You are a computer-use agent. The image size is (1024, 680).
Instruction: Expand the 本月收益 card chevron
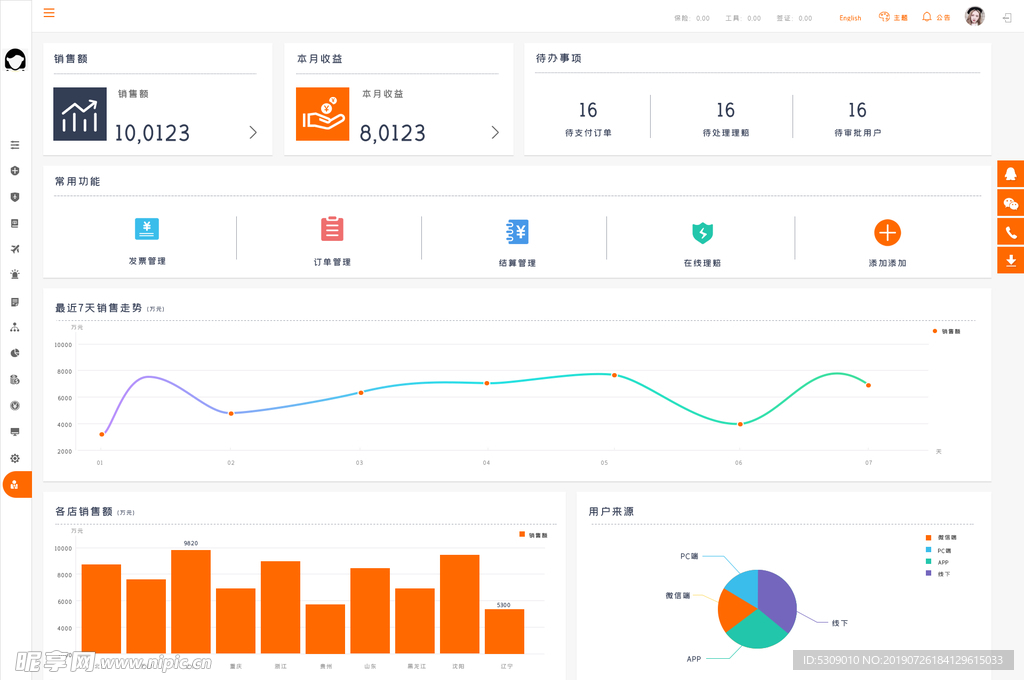(x=495, y=132)
